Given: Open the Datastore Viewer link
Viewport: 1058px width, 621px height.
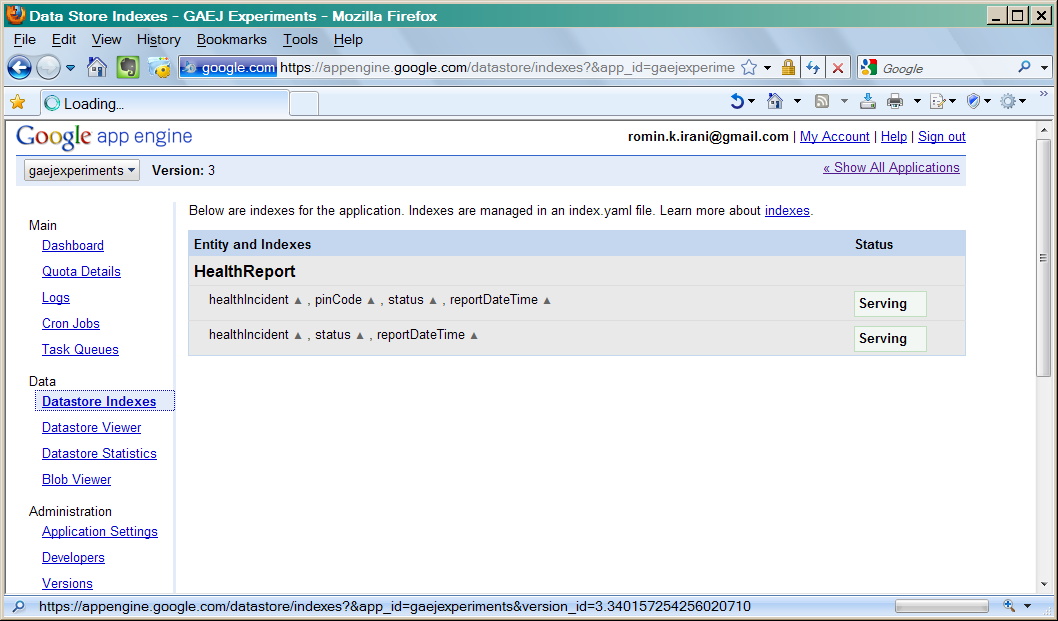Looking at the screenshot, I should pyautogui.click(x=92, y=427).
